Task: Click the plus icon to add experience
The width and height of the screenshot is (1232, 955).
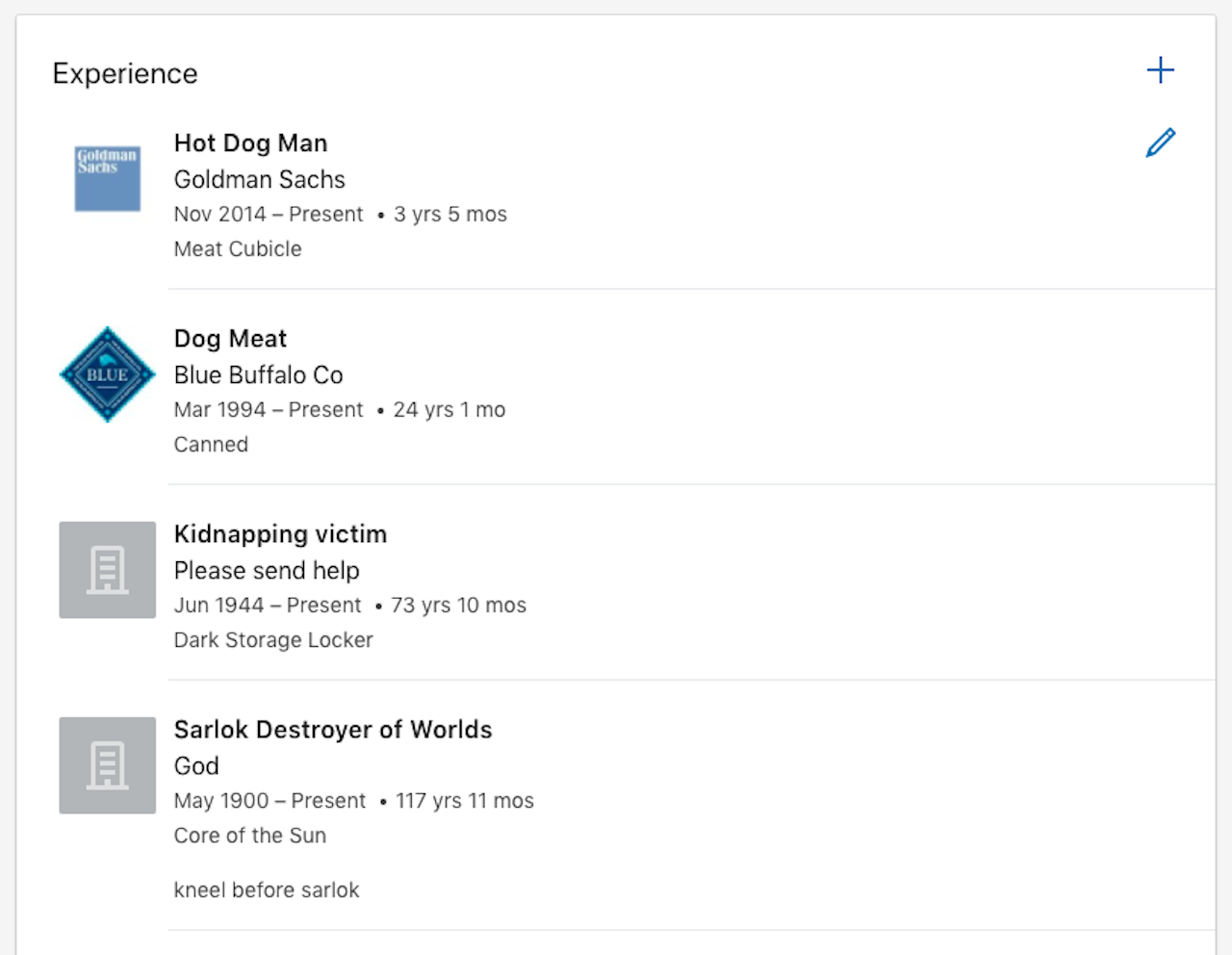Action: pos(1160,70)
